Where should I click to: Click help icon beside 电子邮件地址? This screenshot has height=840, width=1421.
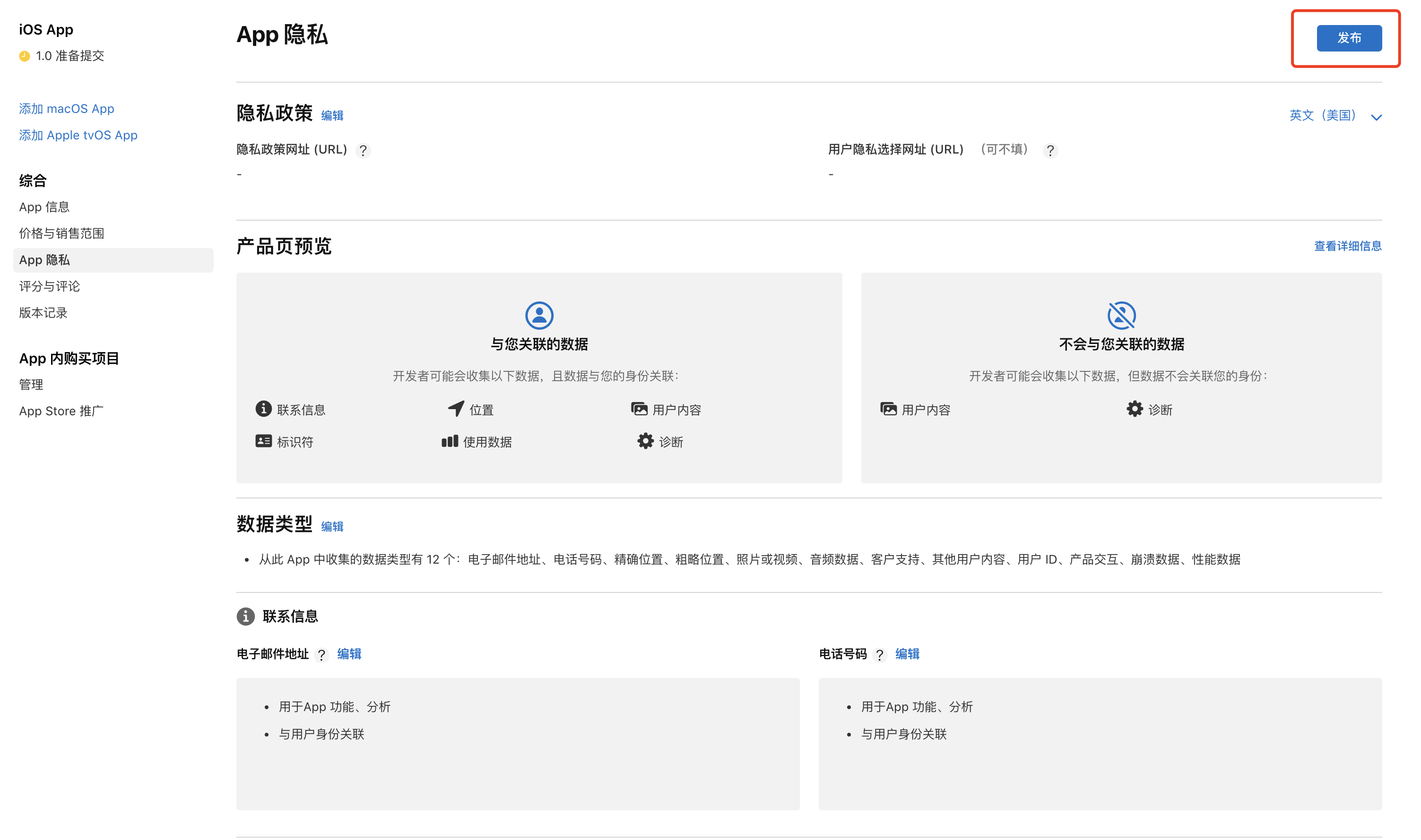[322, 655]
